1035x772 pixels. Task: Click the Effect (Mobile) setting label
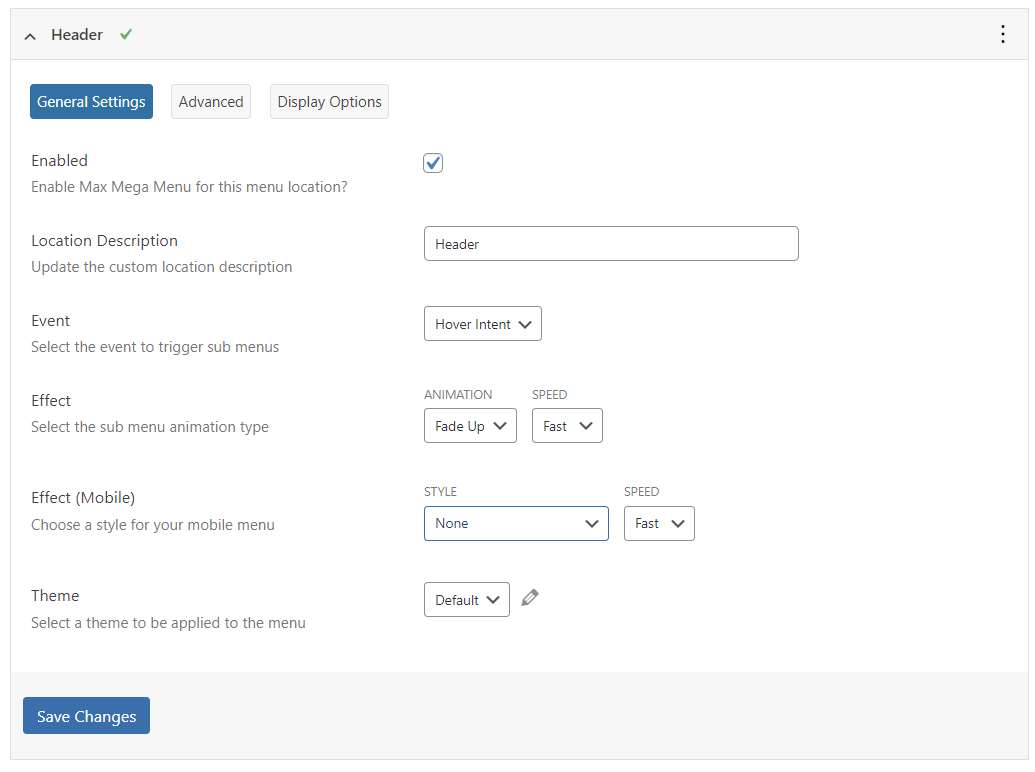pos(83,498)
